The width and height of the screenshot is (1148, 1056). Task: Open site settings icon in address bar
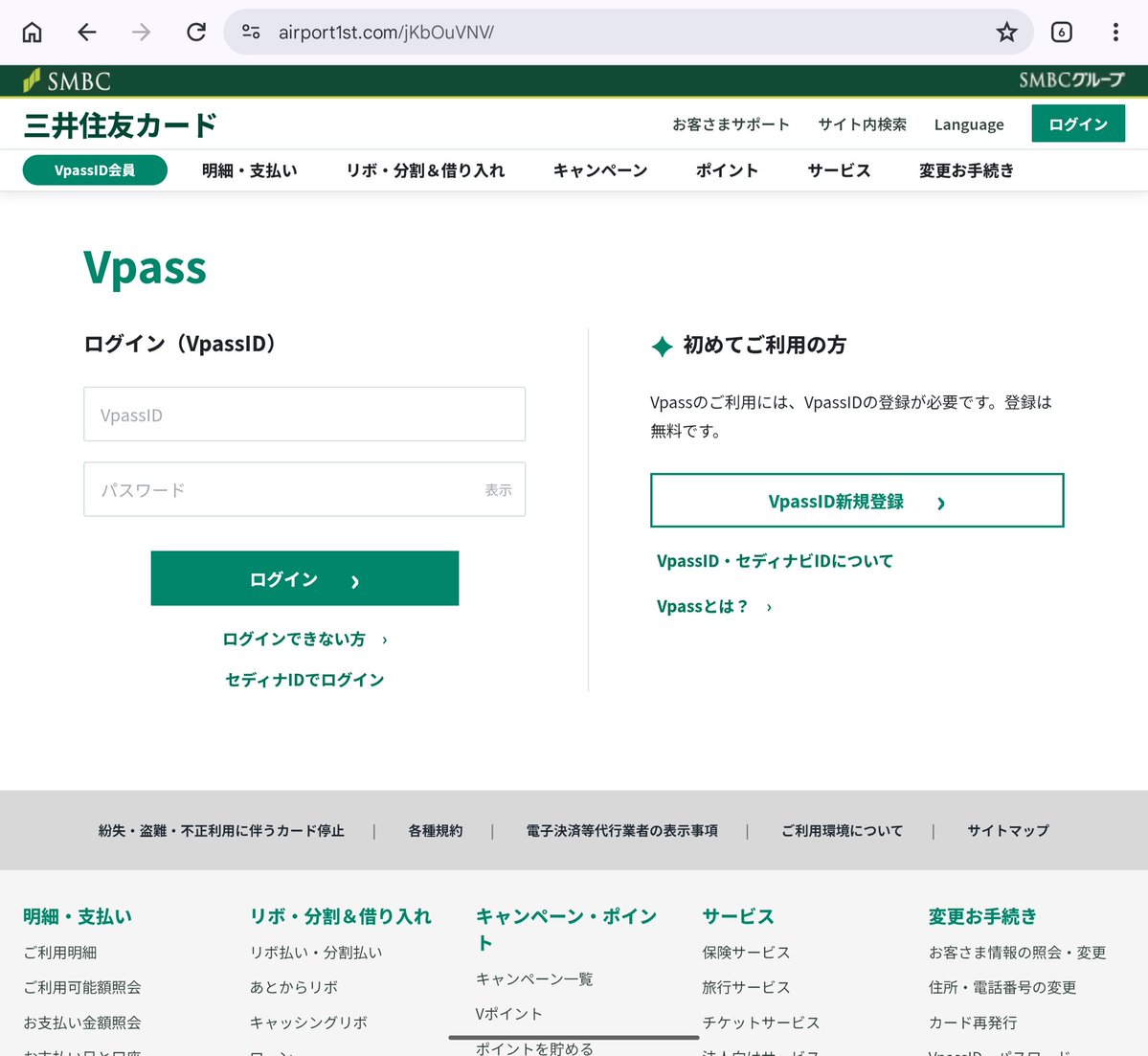pos(251,33)
